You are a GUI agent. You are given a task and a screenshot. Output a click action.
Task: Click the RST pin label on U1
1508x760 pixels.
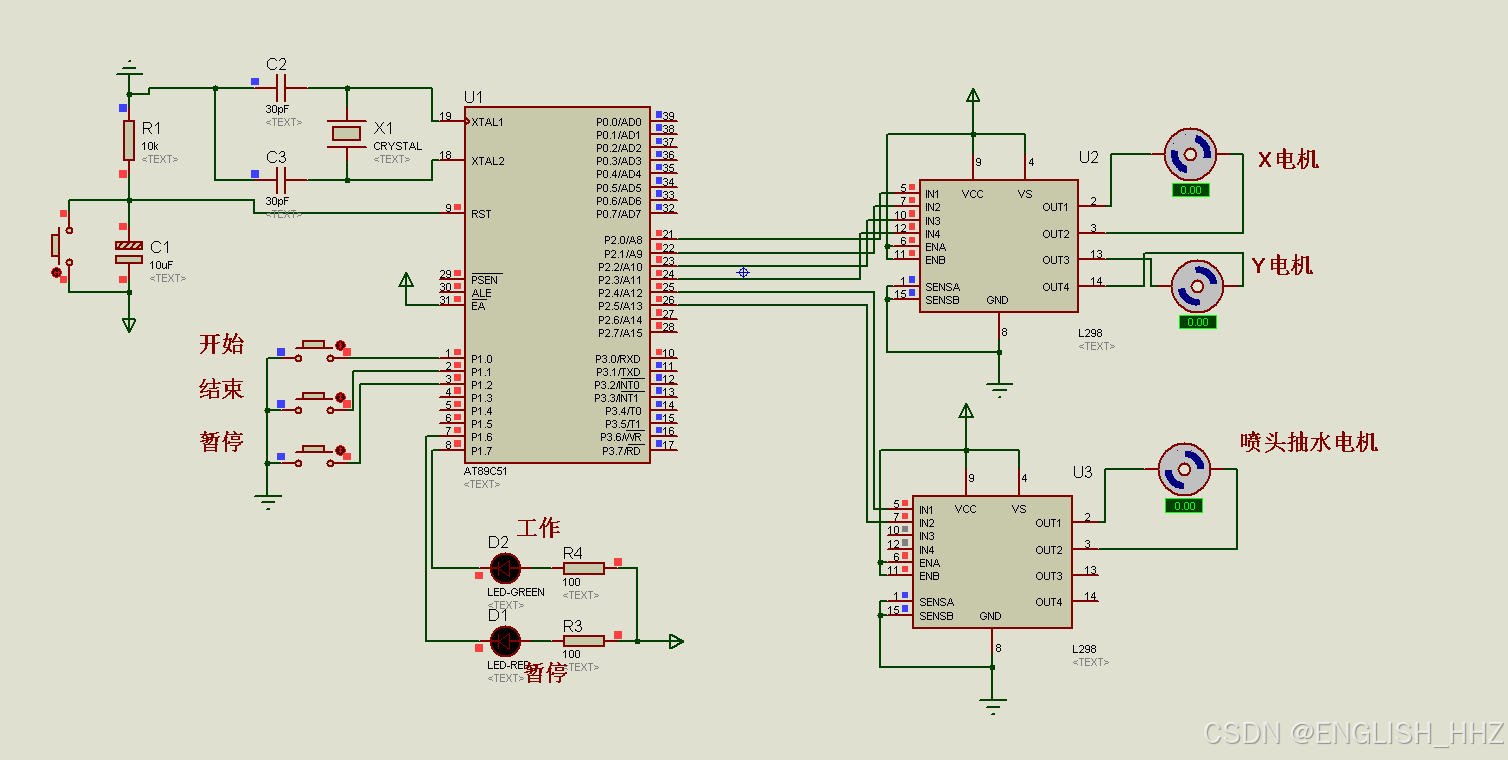point(481,214)
